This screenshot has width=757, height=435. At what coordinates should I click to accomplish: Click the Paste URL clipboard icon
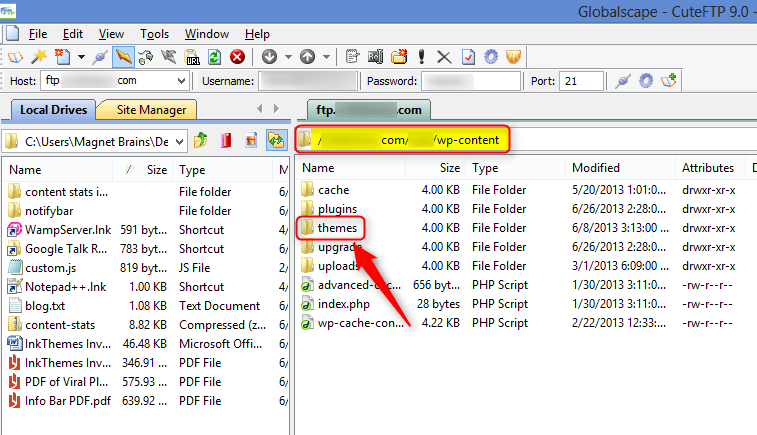(x=192, y=57)
